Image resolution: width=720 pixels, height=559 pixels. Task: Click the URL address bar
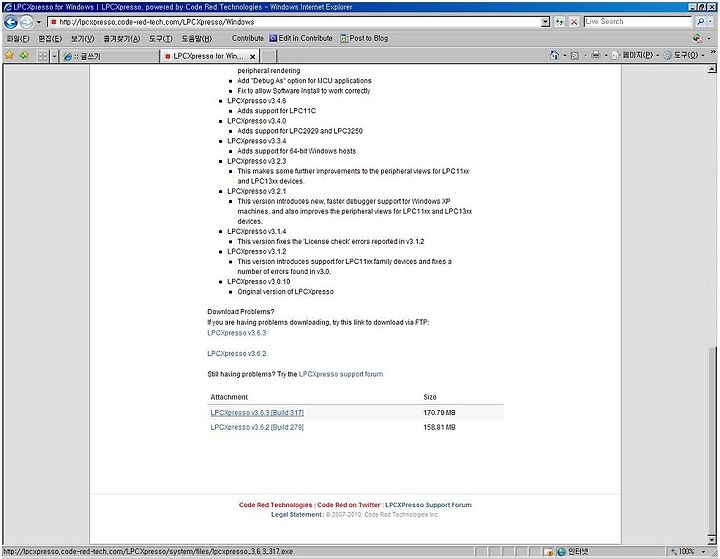pos(294,22)
